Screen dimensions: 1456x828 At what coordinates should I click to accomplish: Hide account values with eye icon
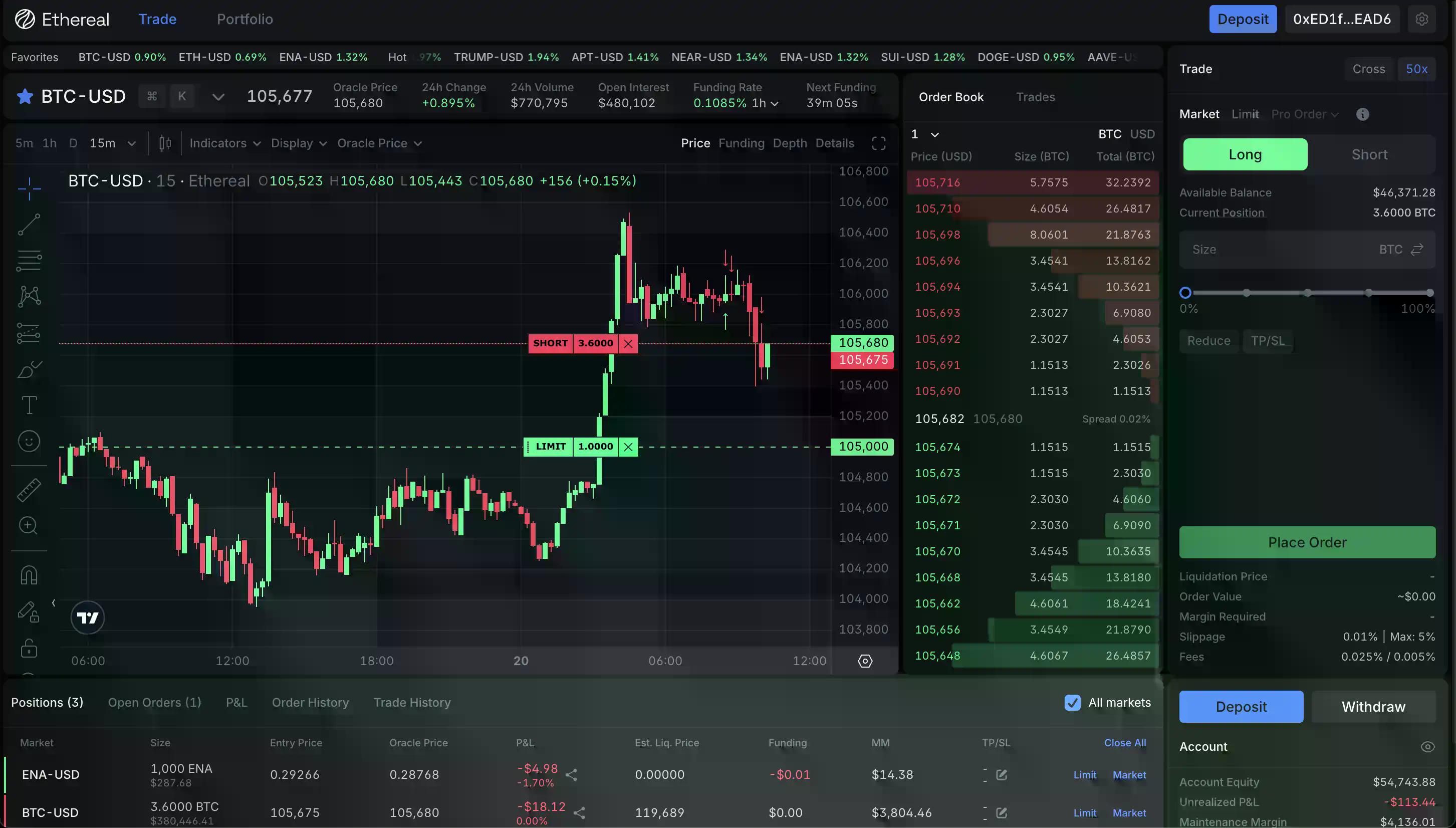point(1427,747)
